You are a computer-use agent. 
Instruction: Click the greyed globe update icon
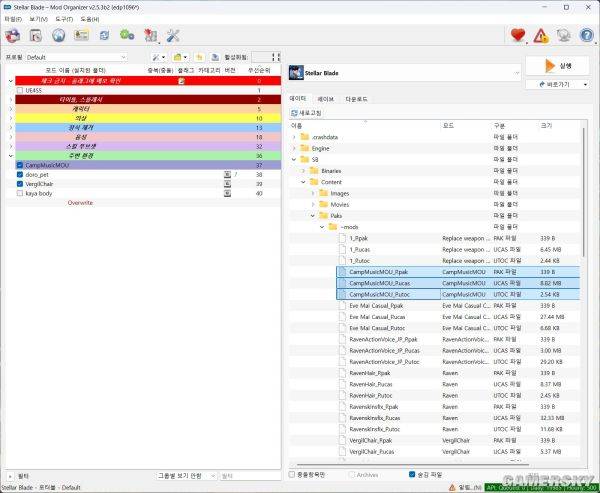tap(564, 36)
